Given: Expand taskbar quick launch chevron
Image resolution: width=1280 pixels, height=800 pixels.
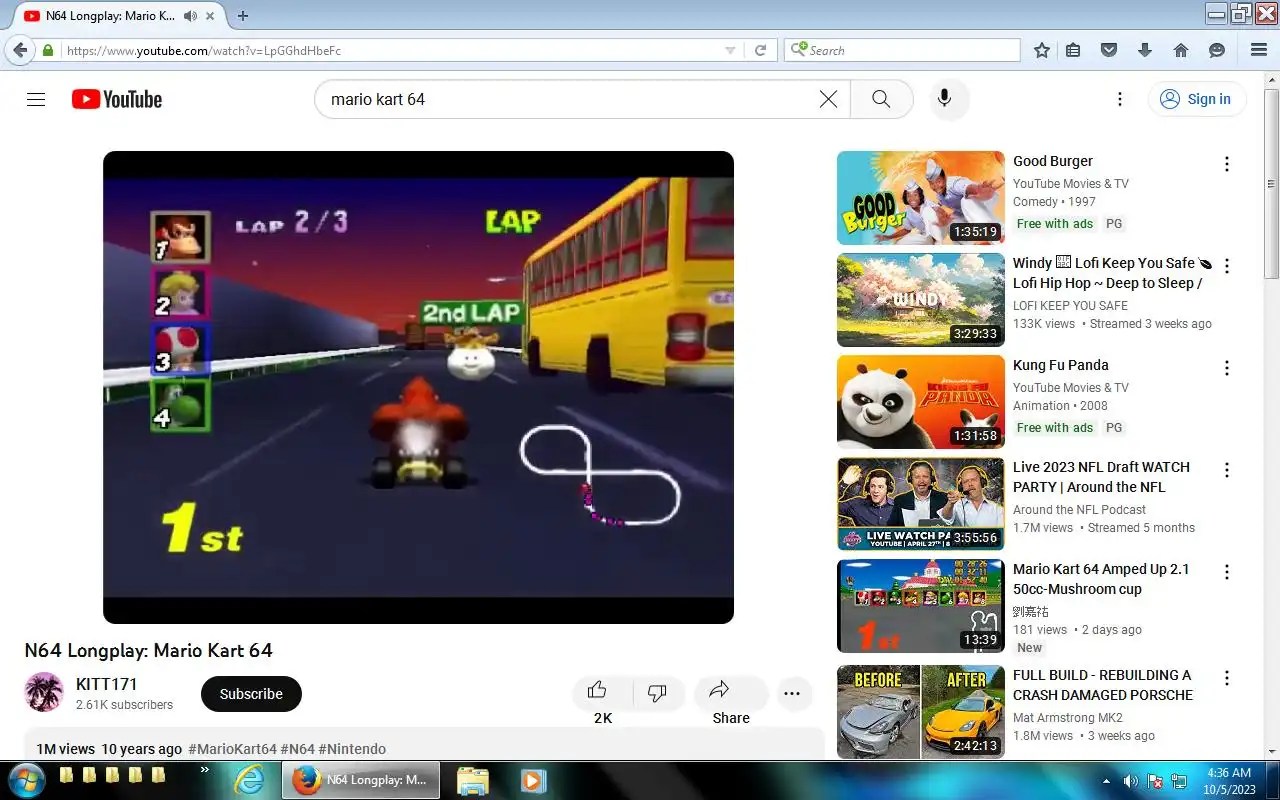Looking at the screenshot, I should coord(205,770).
